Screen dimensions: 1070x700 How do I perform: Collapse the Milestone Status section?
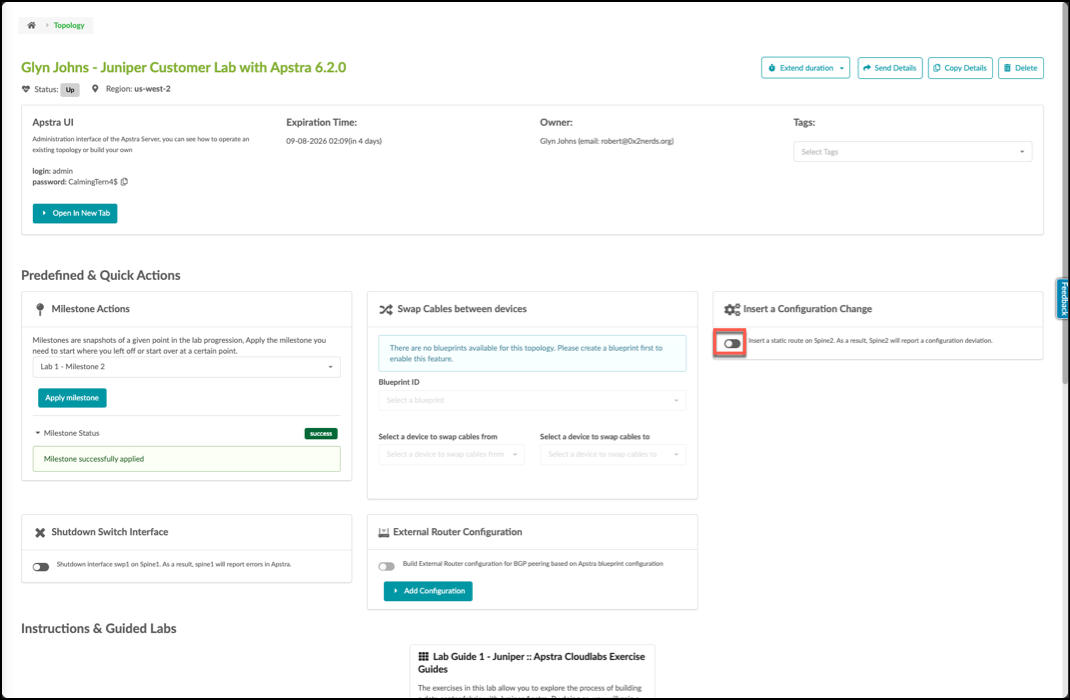(68, 433)
